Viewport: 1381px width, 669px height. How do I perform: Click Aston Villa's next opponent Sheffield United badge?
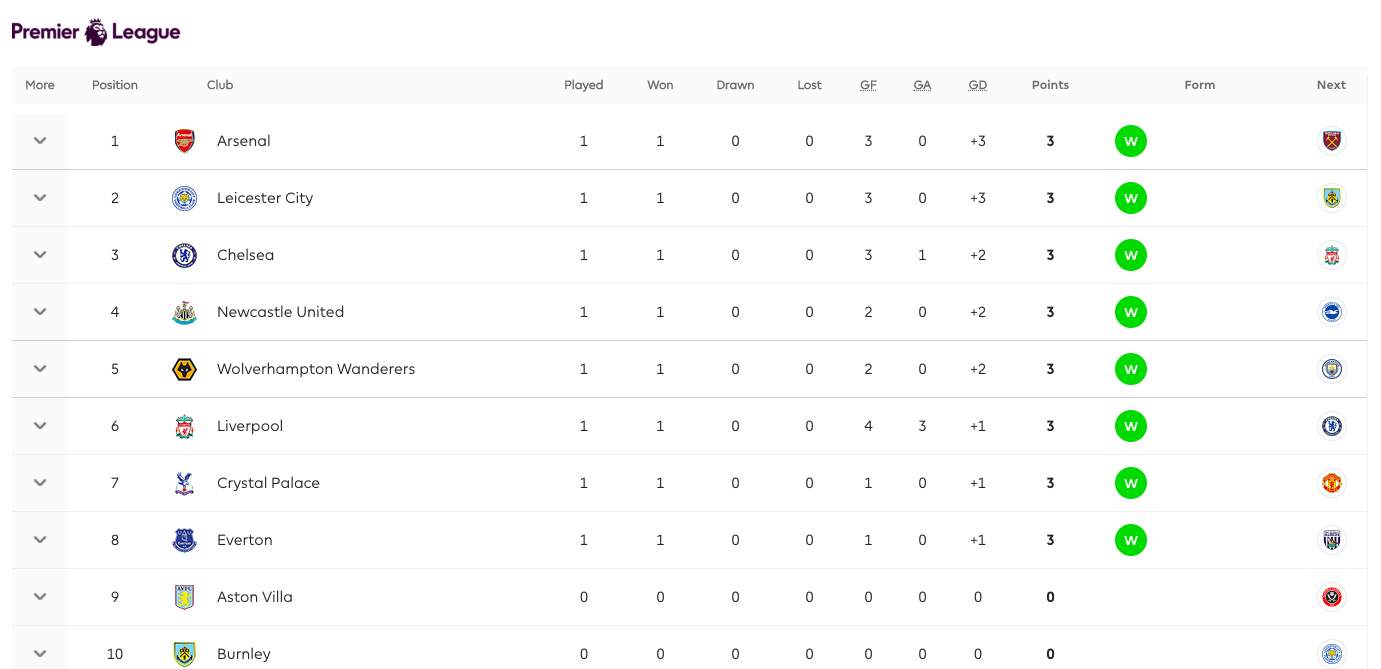[x=1331, y=597]
